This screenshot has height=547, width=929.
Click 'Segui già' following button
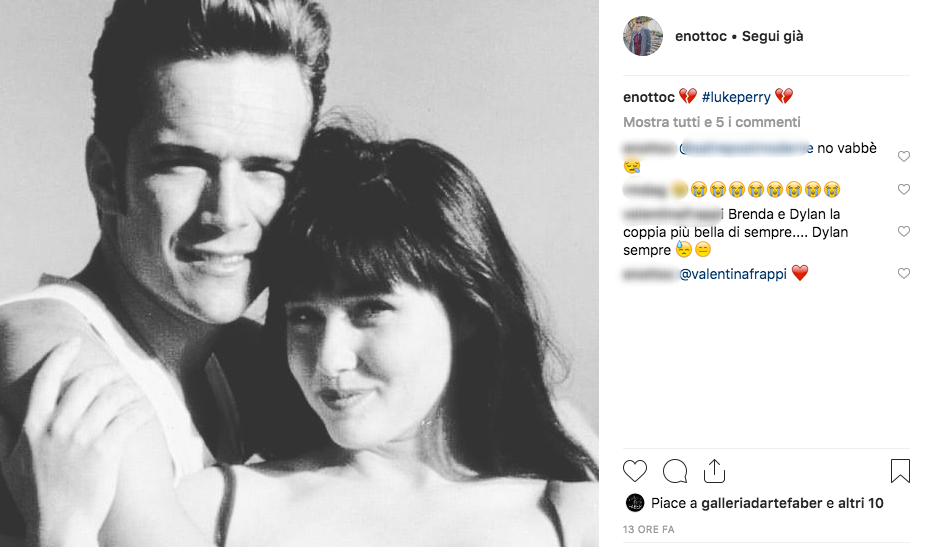(x=772, y=36)
